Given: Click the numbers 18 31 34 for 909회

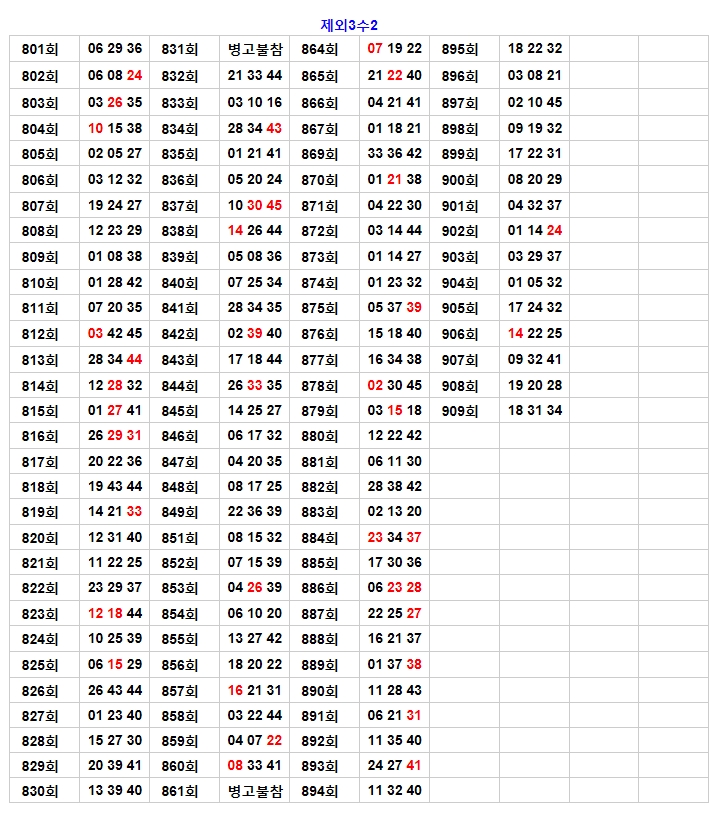Looking at the screenshot, I should [x=535, y=411].
